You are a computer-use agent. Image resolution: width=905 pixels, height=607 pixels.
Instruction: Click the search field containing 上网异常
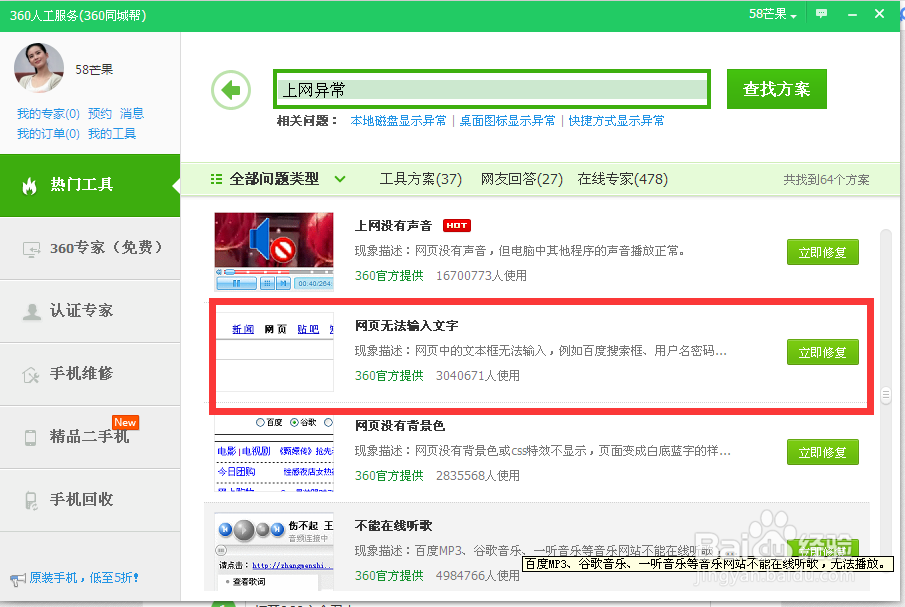tap(492, 89)
